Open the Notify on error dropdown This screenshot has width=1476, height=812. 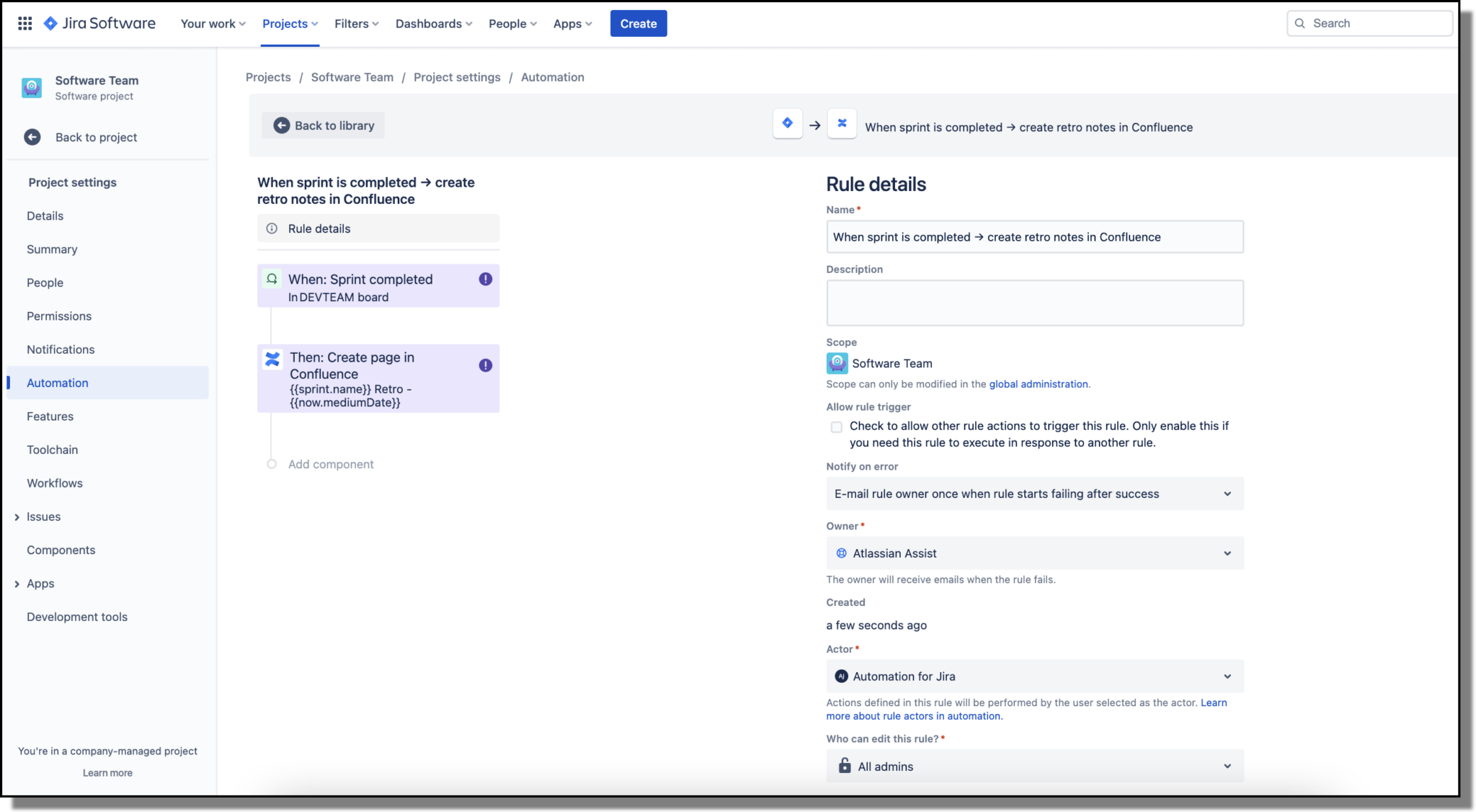tap(1034, 494)
